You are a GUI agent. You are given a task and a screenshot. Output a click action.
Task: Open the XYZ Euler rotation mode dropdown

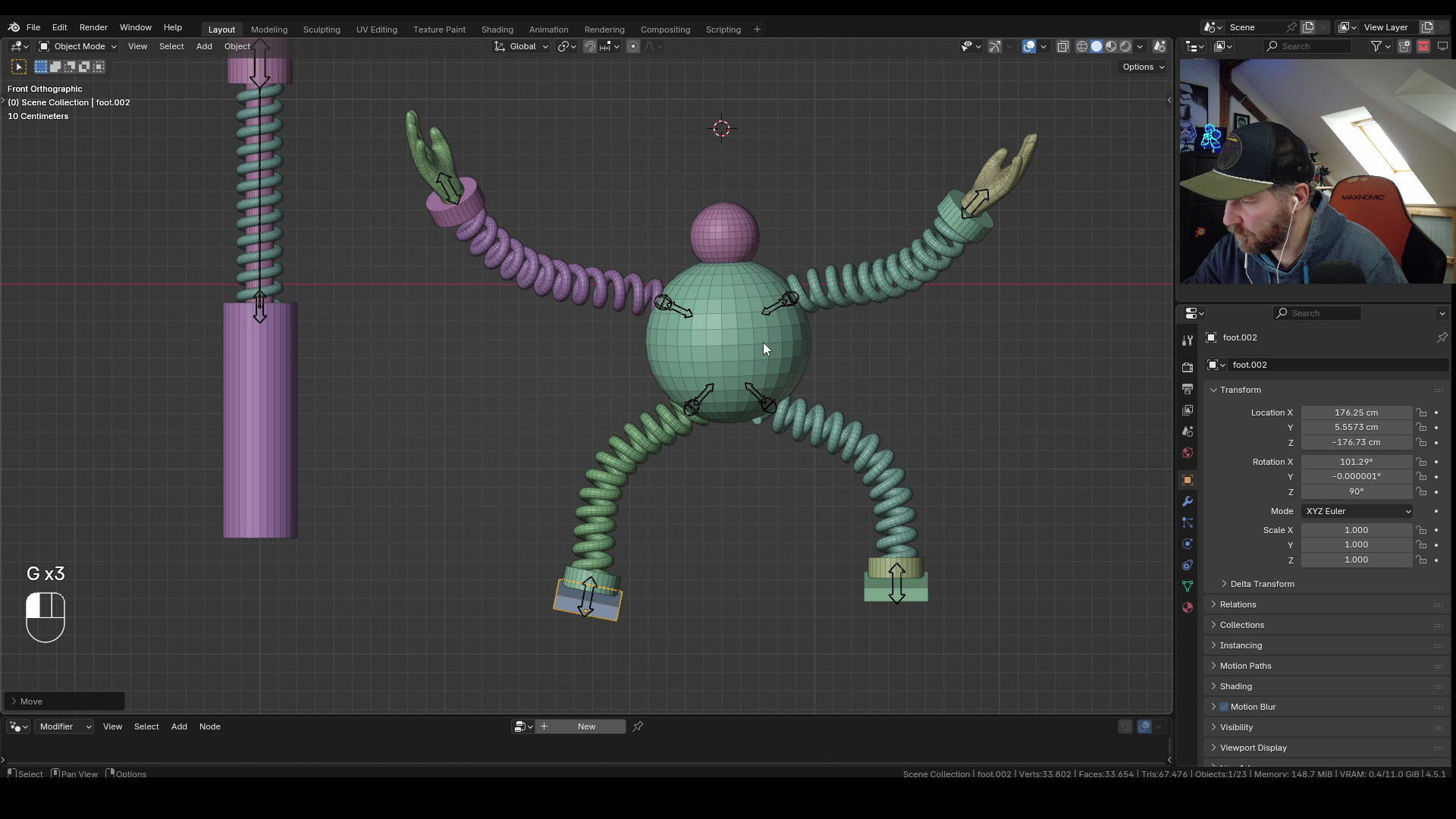pyautogui.click(x=1357, y=511)
